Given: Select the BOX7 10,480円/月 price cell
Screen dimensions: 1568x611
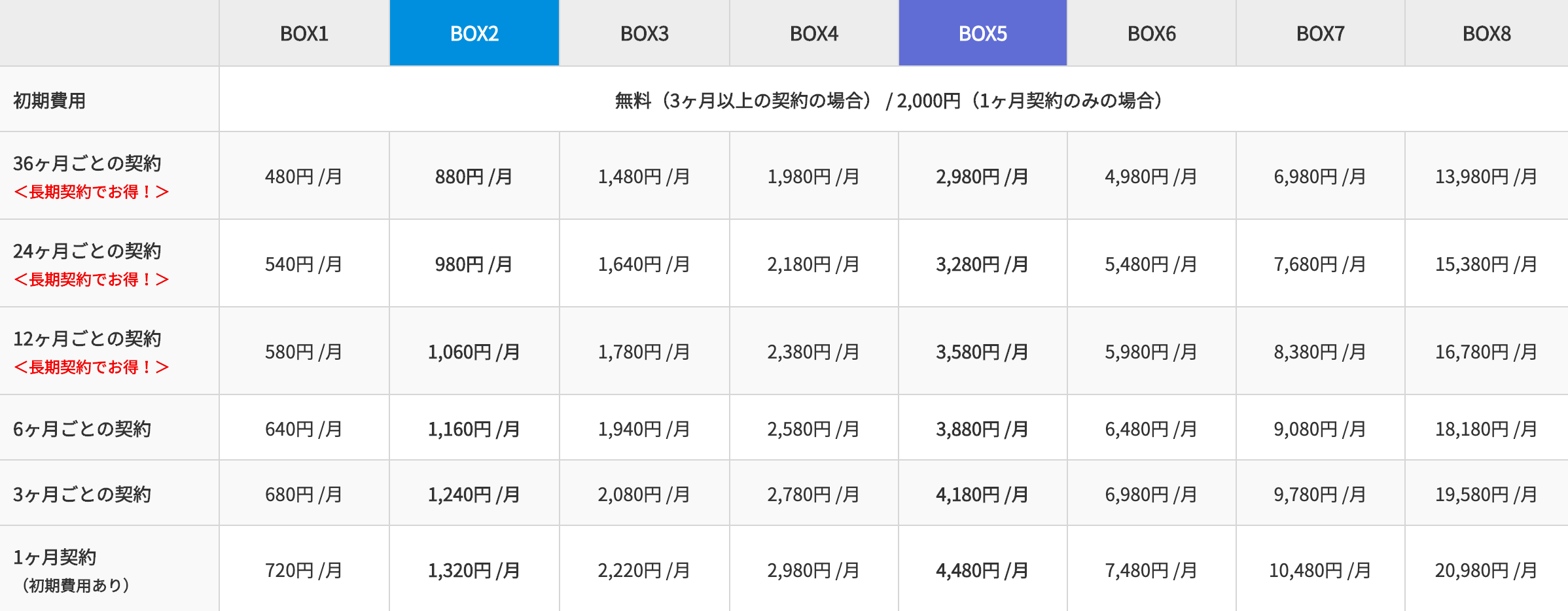Looking at the screenshot, I should pyautogui.click(x=1320, y=570).
